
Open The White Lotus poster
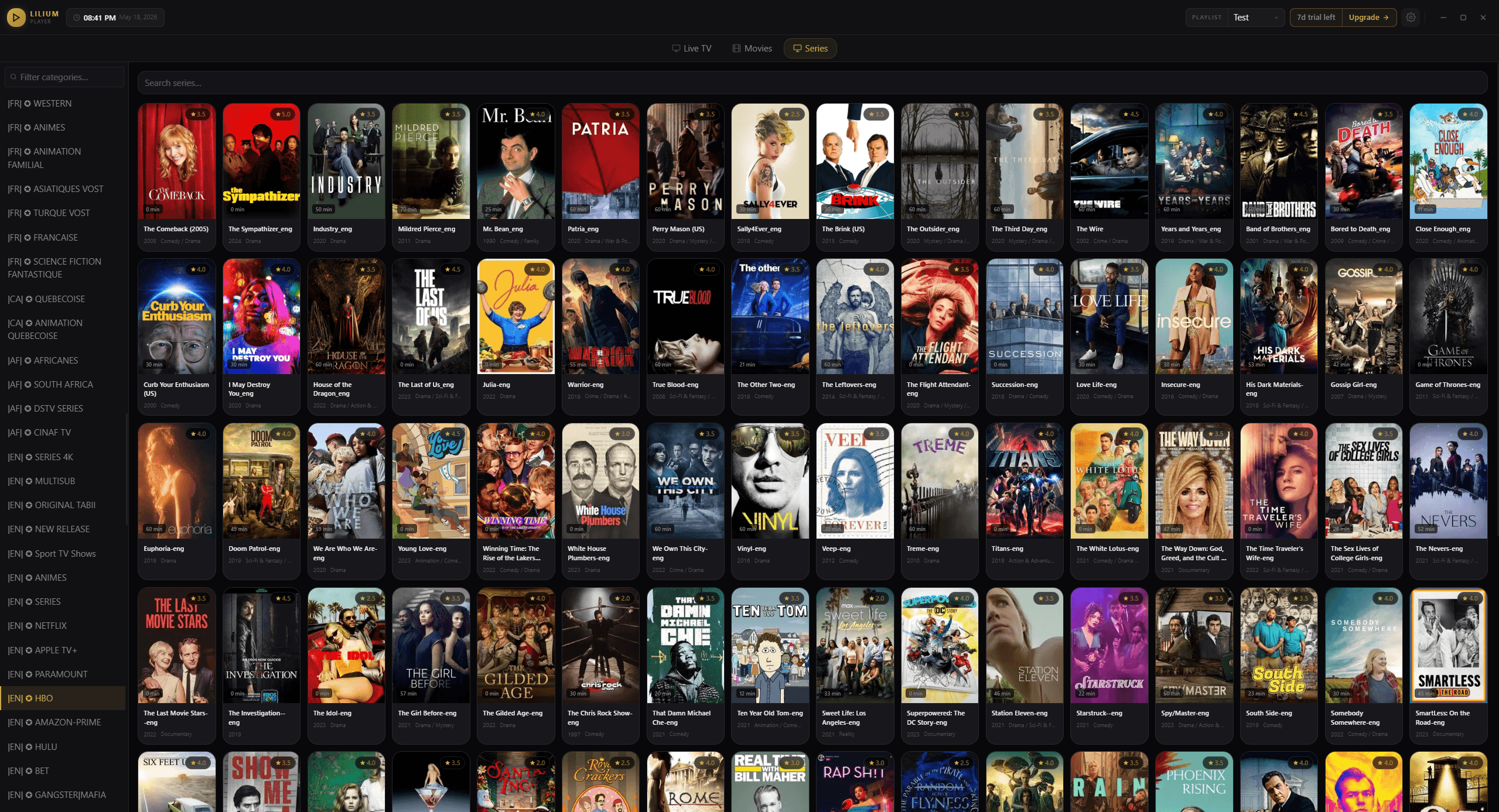(1109, 481)
